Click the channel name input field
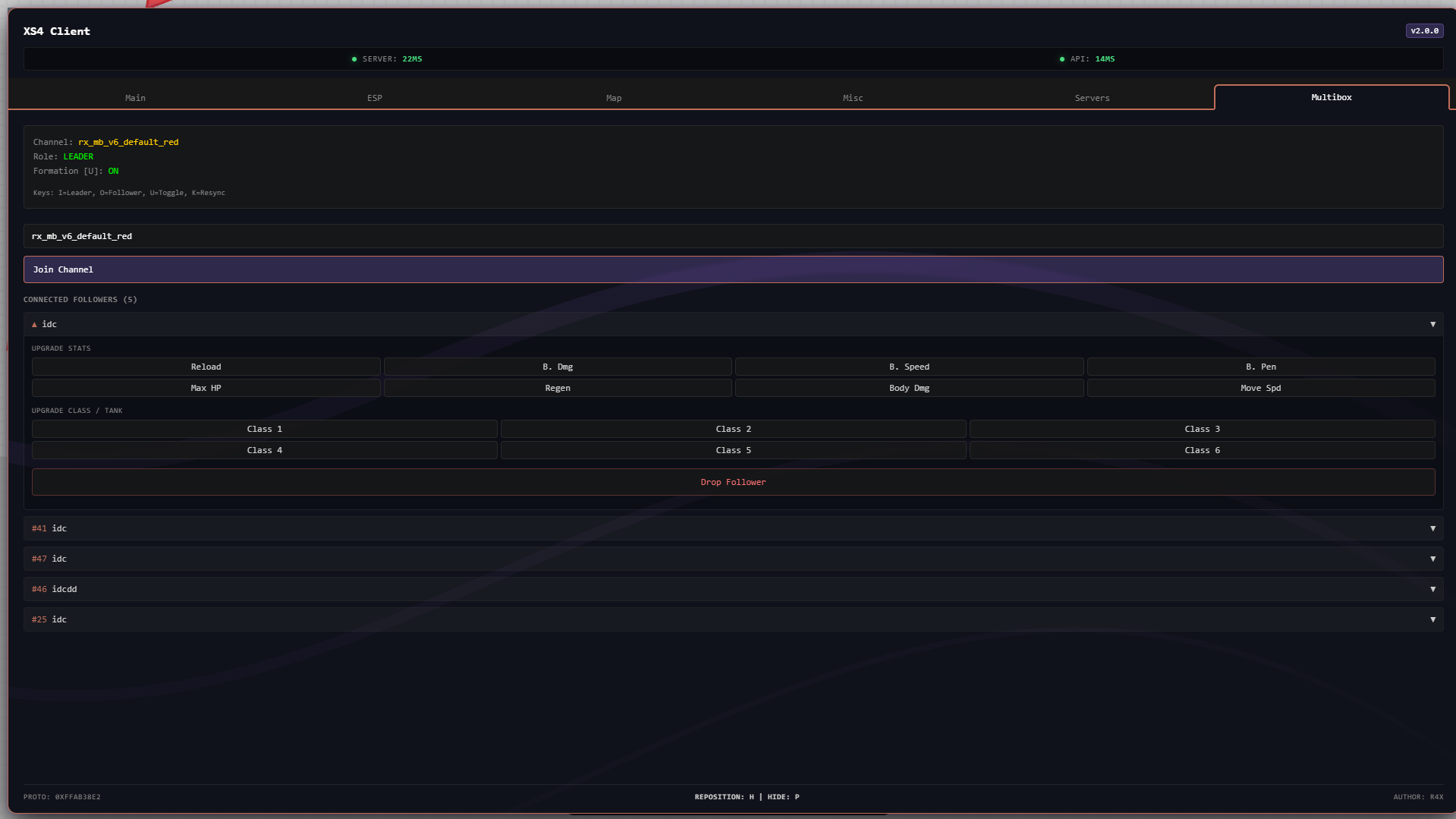 733,235
